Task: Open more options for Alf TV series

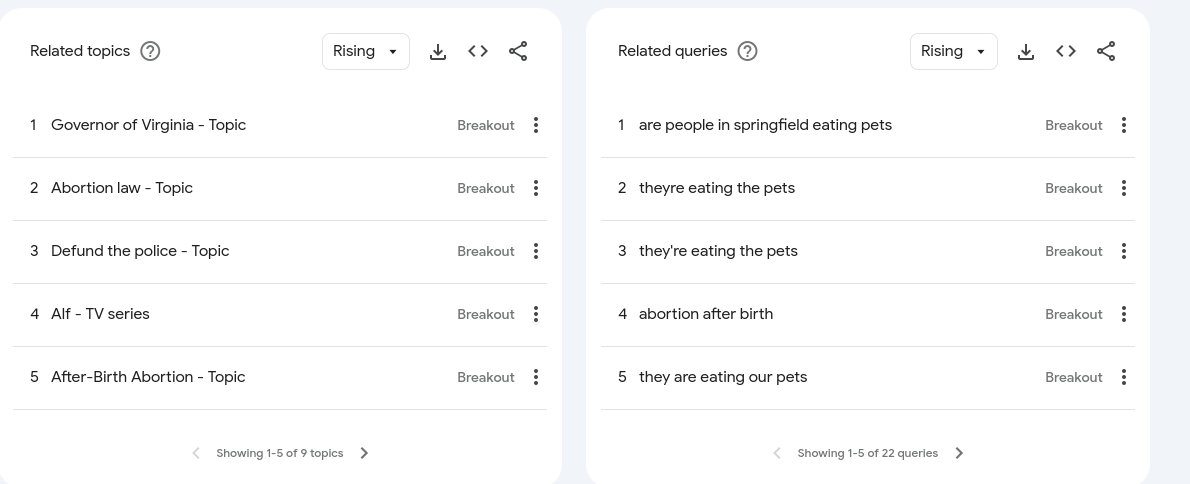Action: pos(536,314)
